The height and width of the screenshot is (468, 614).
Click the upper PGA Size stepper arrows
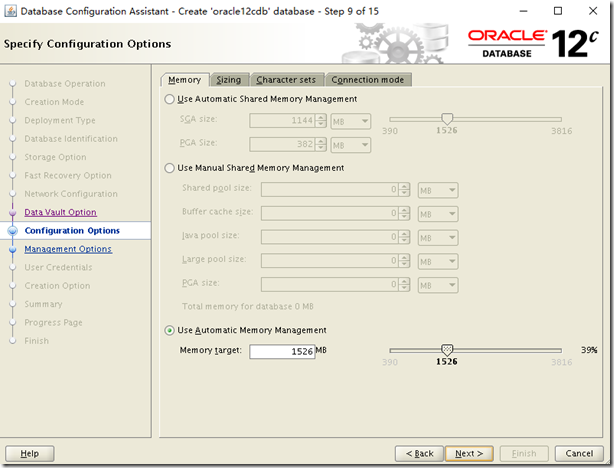tap(321, 145)
